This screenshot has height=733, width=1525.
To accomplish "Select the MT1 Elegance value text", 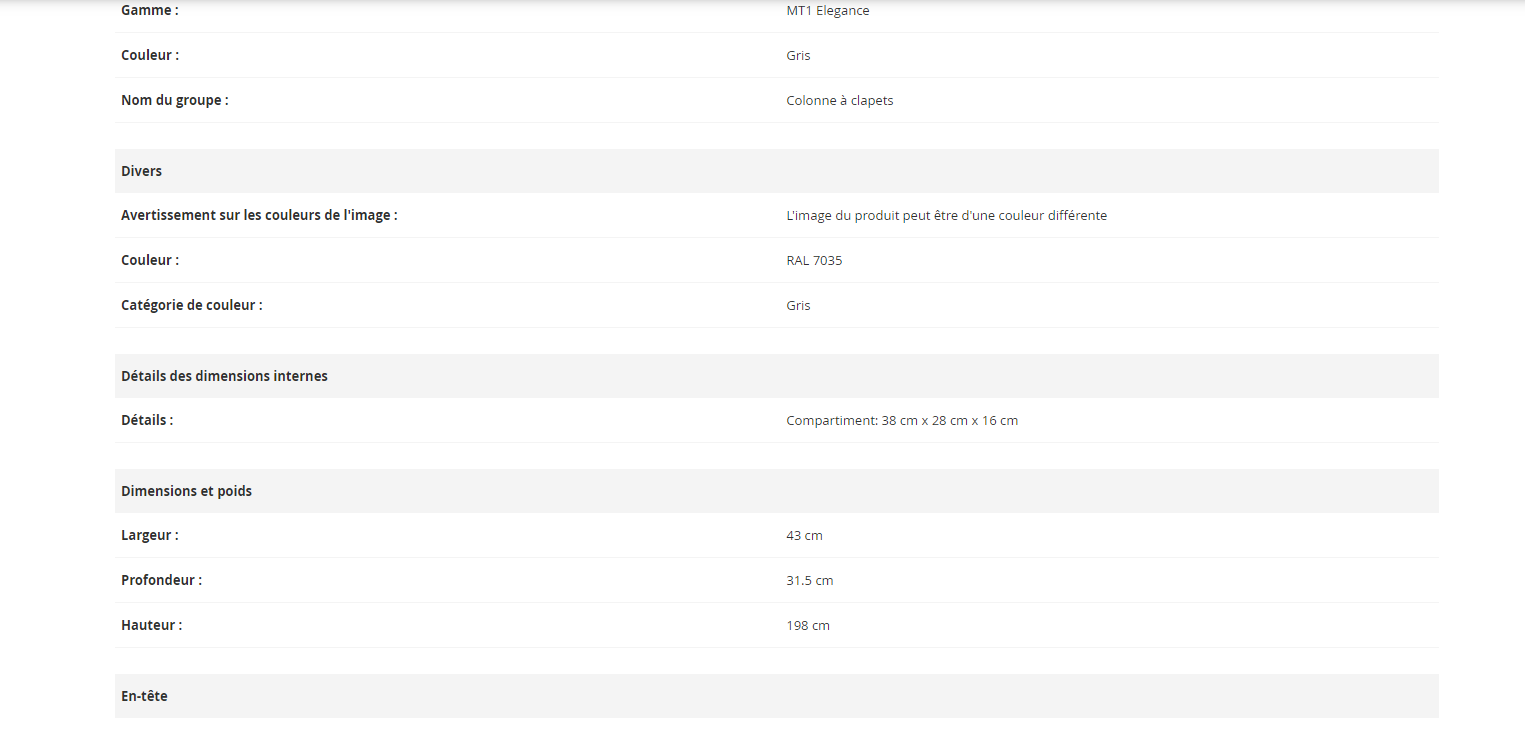I will 827,11.
